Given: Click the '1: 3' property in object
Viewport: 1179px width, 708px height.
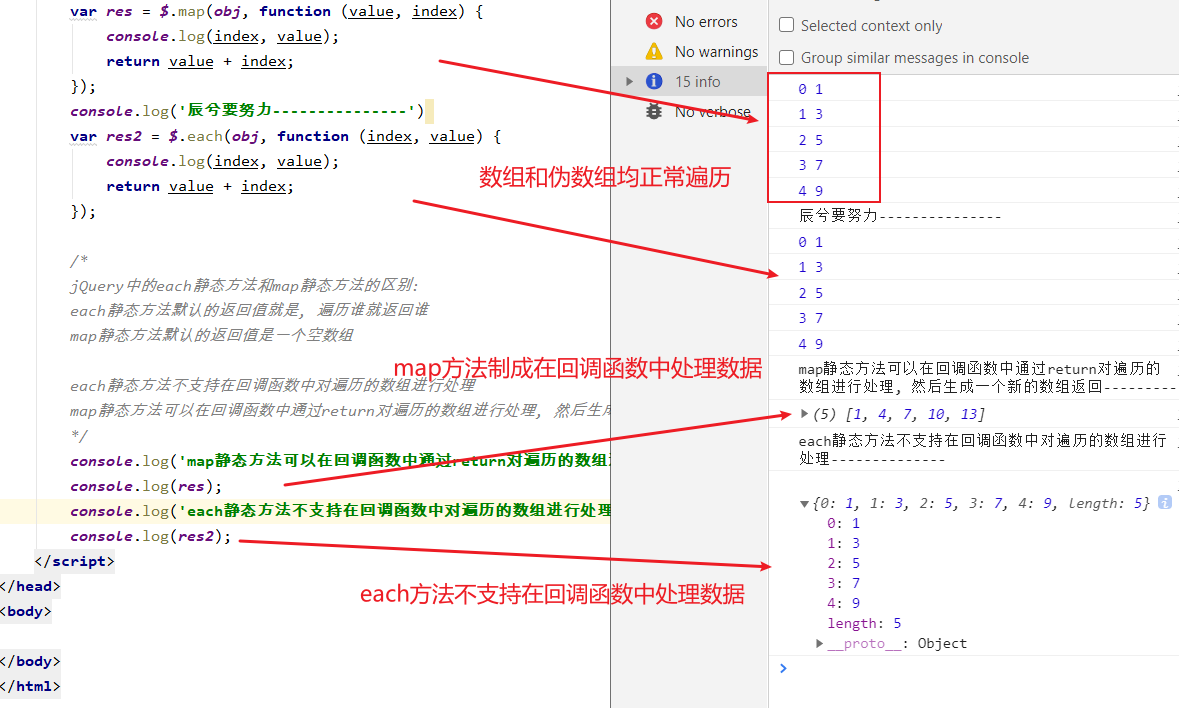Looking at the screenshot, I should pyautogui.click(x=843, y=543).
